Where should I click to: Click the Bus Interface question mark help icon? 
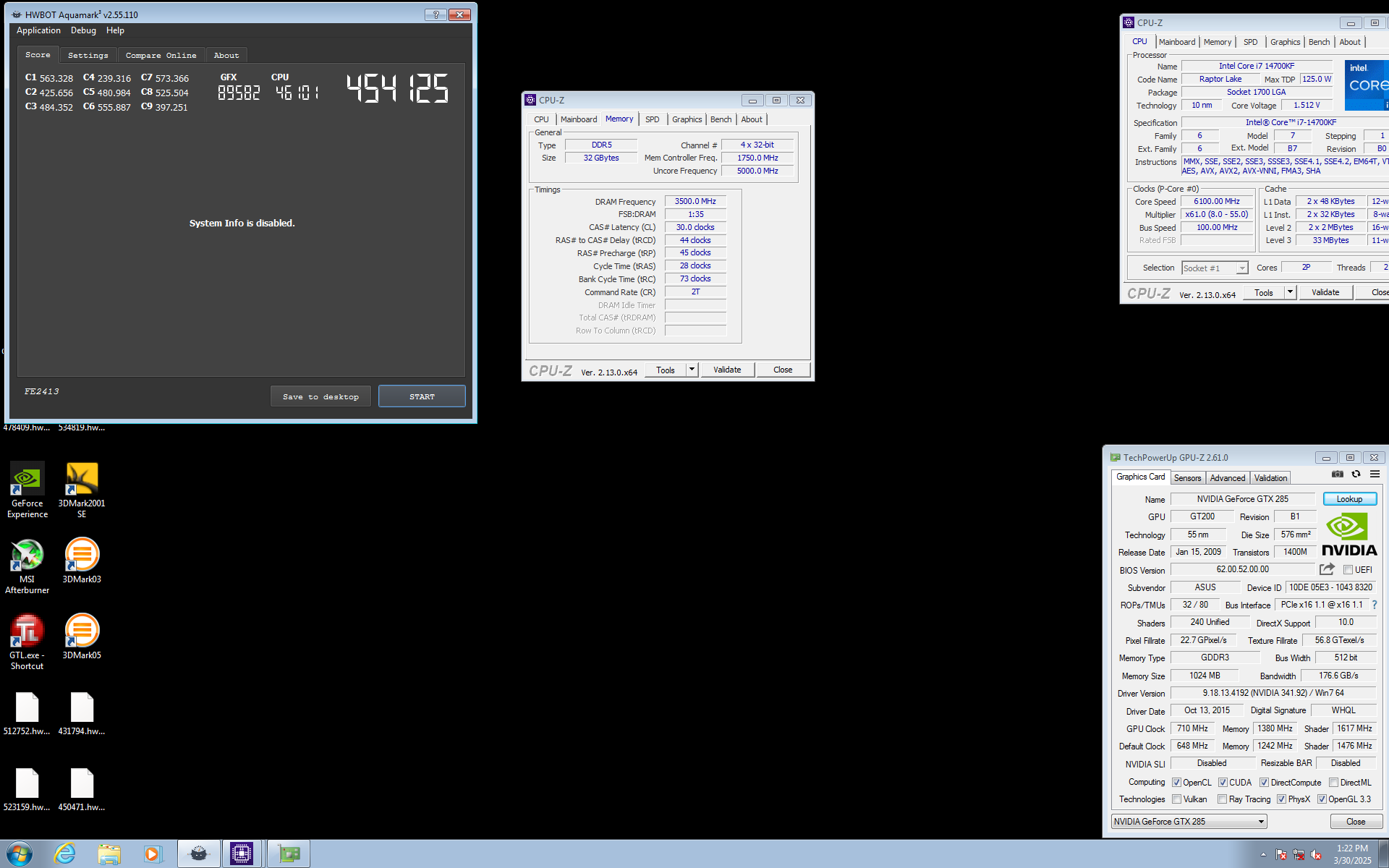[1374, 605]
